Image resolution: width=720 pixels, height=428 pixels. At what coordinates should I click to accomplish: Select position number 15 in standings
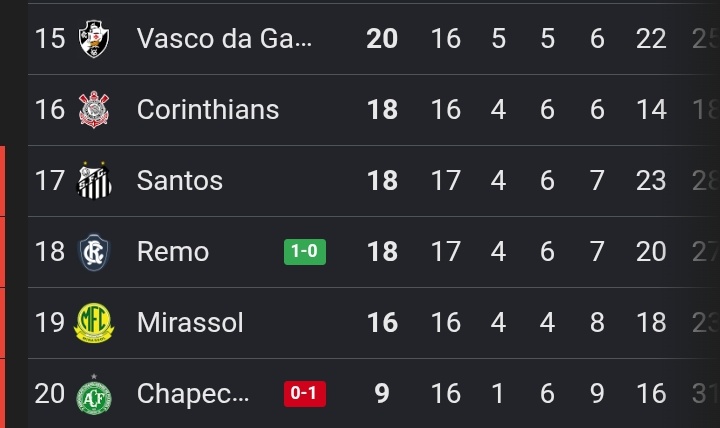(50, 39)
